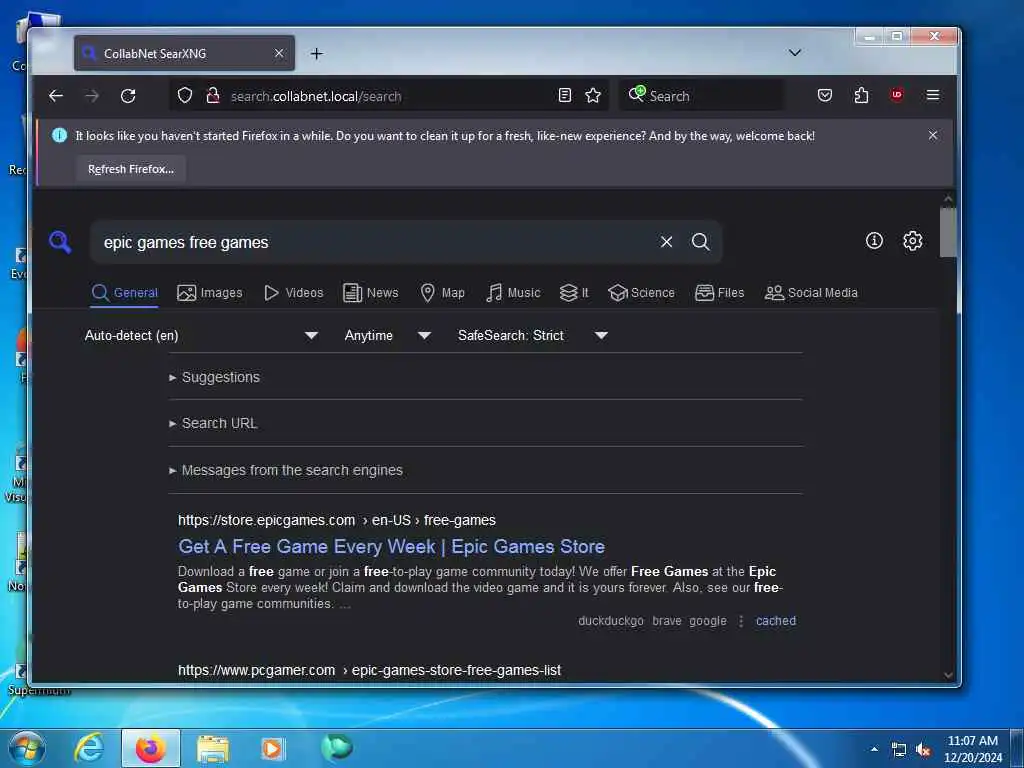Show hidden tray icons arrow
Screen dimensions: 1024x768
click(874, 749)
